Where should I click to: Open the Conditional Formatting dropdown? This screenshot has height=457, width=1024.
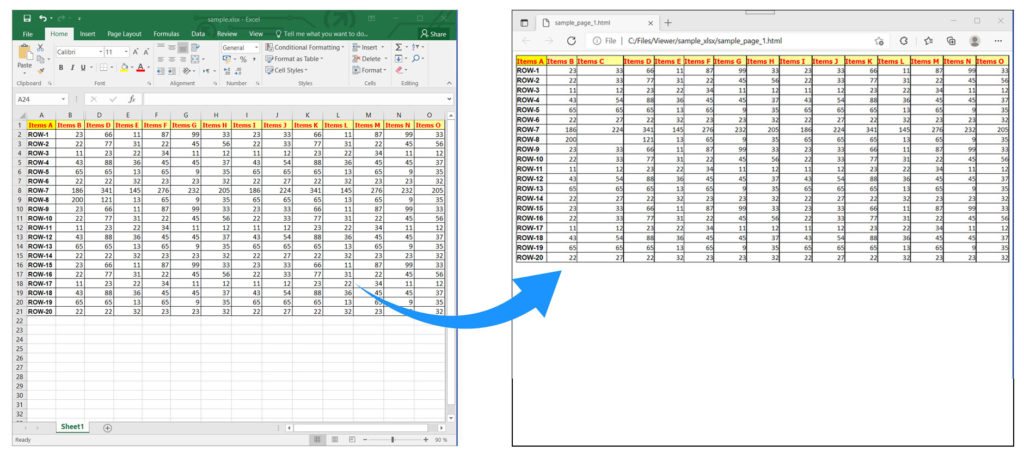[x=305, y=47]
